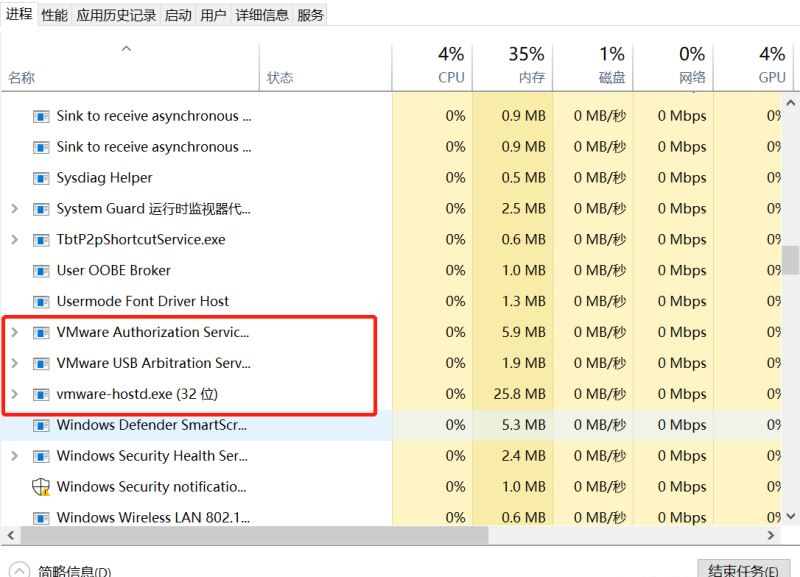
Task: Collapse to fewer details using 简略信息 arrow
Action: tap(18, 571)
